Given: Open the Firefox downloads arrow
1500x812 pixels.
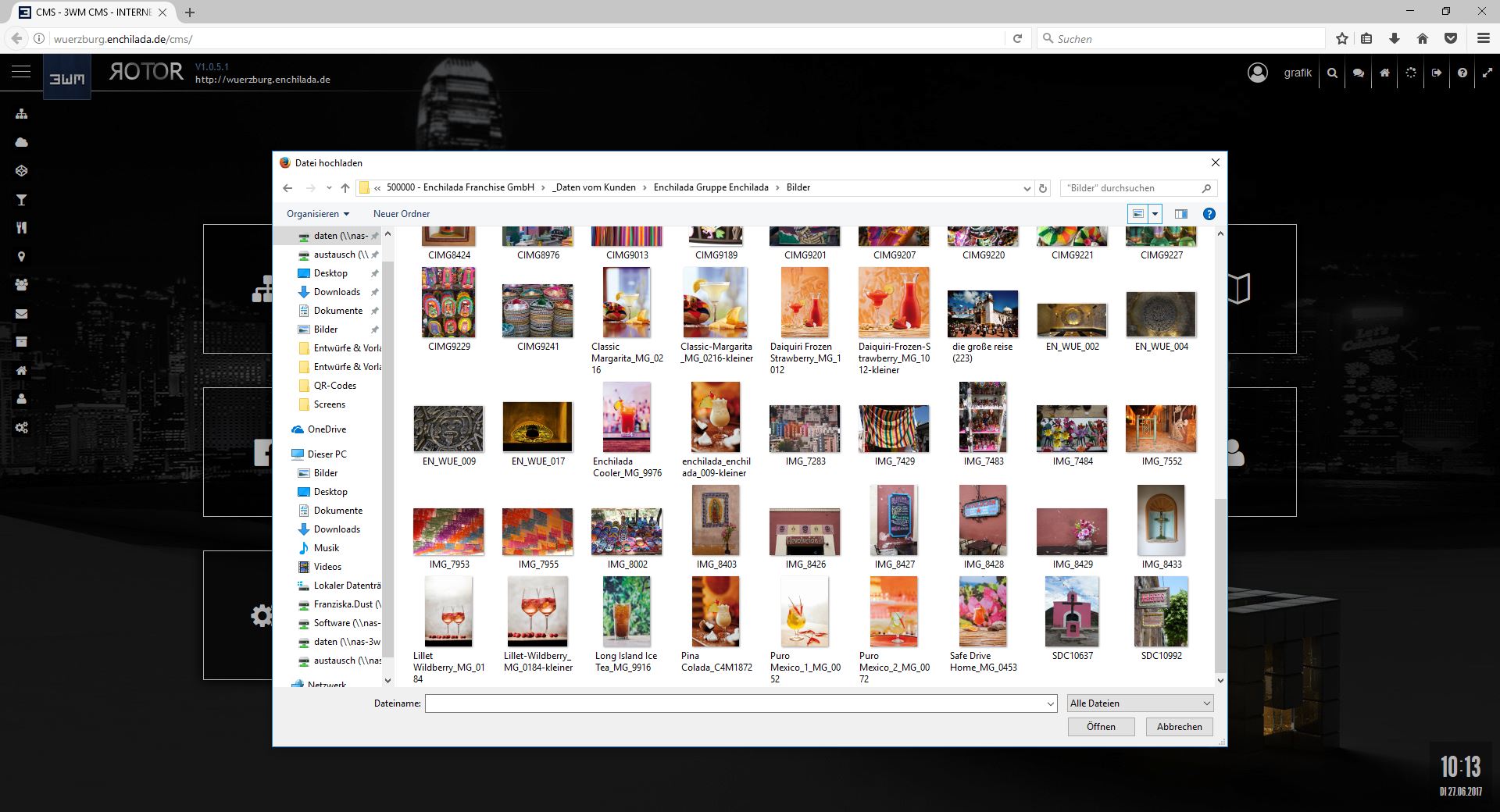Looking at the screenshot, I should point(1395,38).
